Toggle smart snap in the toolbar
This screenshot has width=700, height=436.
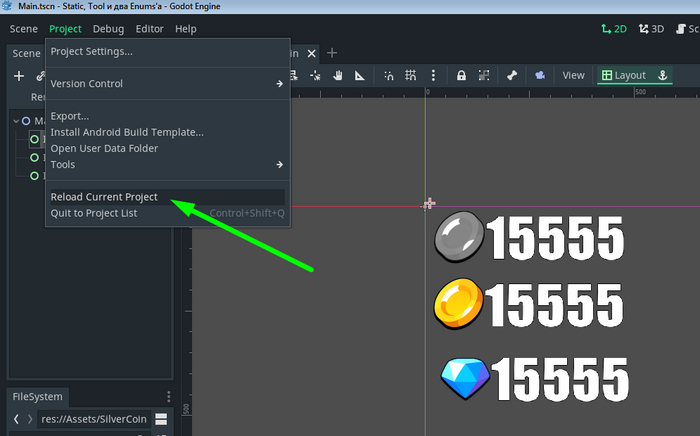tap(389, 76)
